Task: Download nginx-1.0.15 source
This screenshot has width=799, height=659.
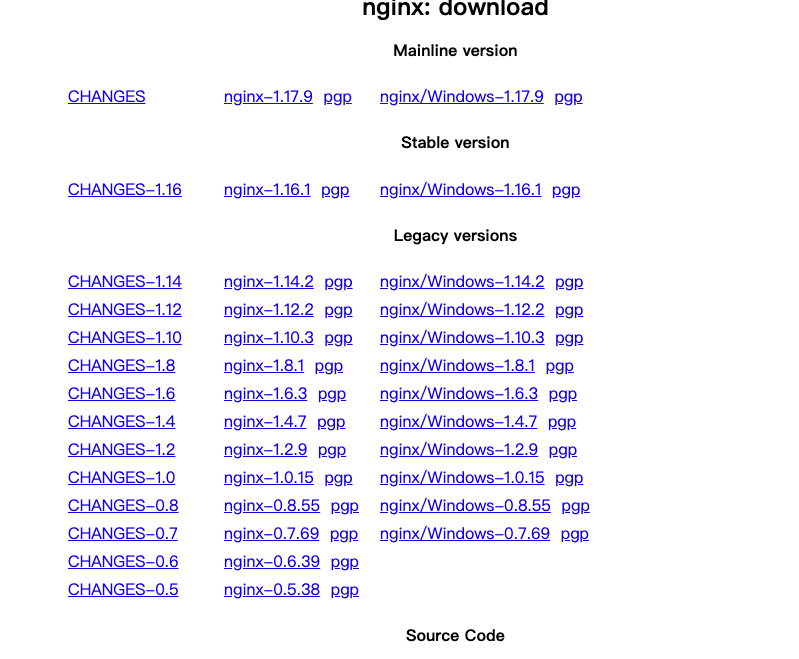Action: [269, 478]
